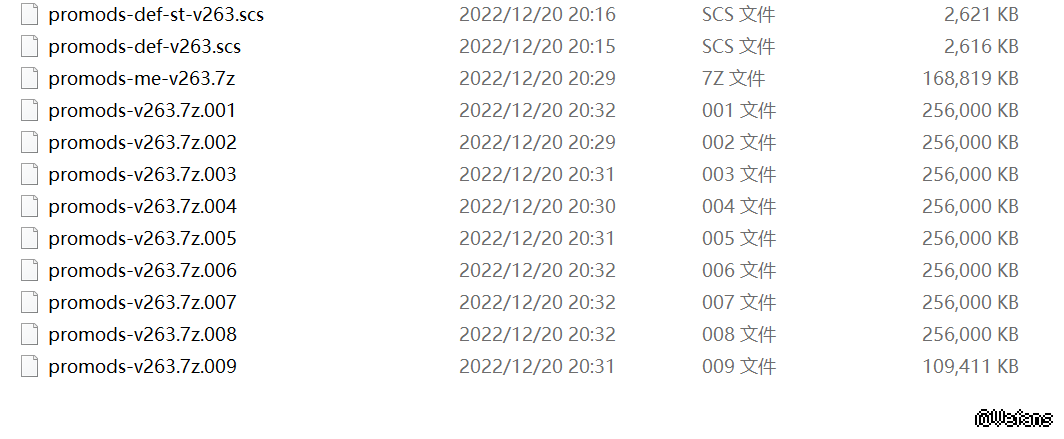Screen dimensions: 1064x439
Task: Click the 2022/12/20 20:16 date entry
Action: click(x=537, y=15)
